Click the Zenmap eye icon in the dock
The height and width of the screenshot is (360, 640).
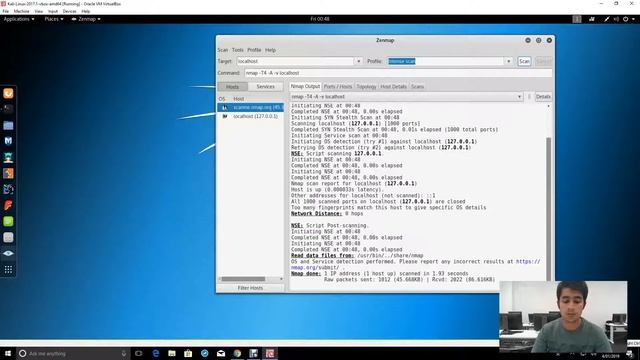[8, 253]
